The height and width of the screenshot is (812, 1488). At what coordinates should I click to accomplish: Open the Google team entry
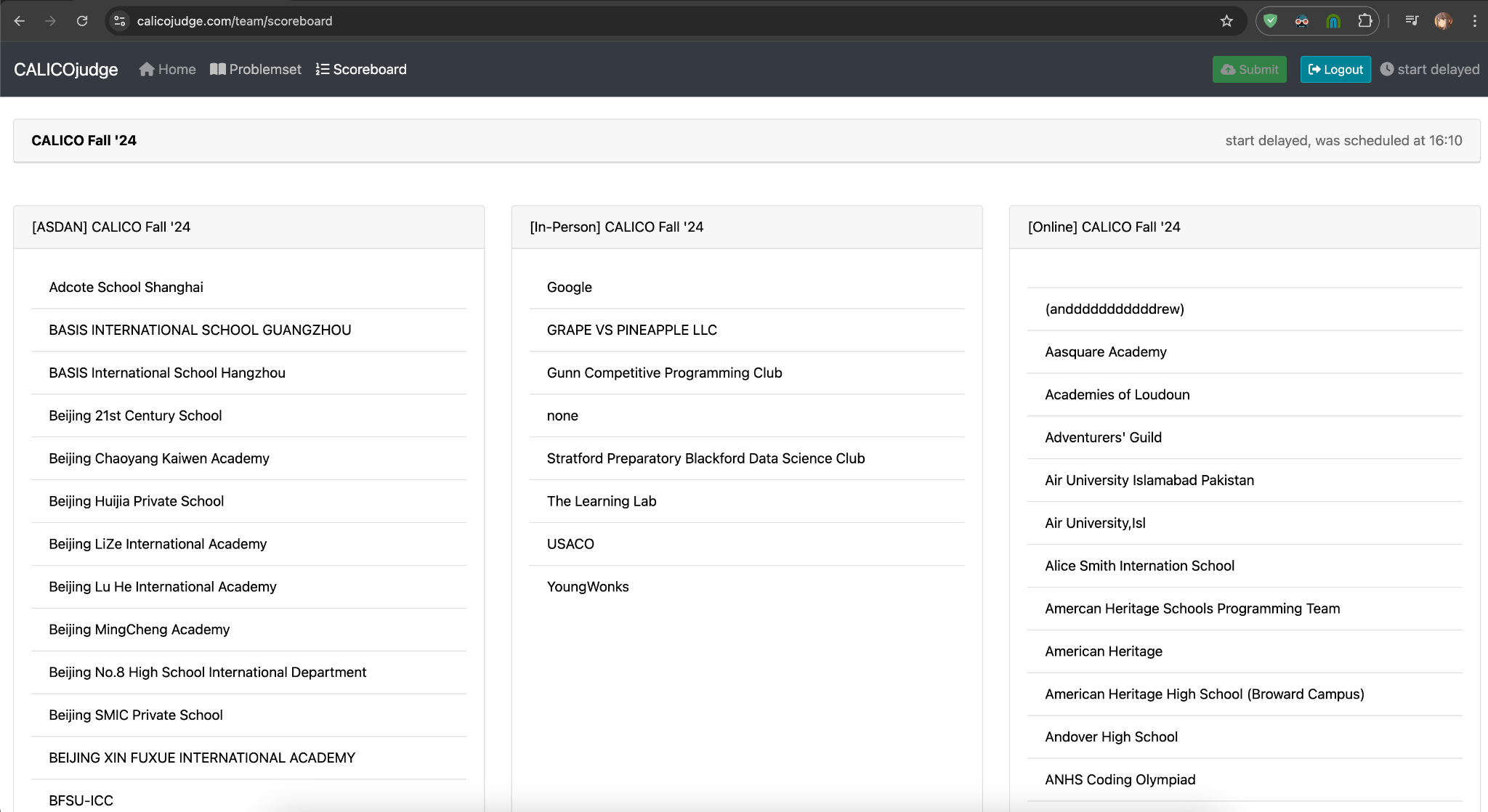pyautogui.click(x=568, y=287)
